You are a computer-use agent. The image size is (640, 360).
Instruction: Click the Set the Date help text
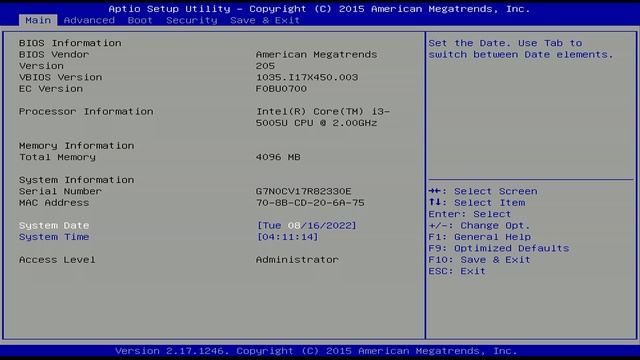(521, 49)
